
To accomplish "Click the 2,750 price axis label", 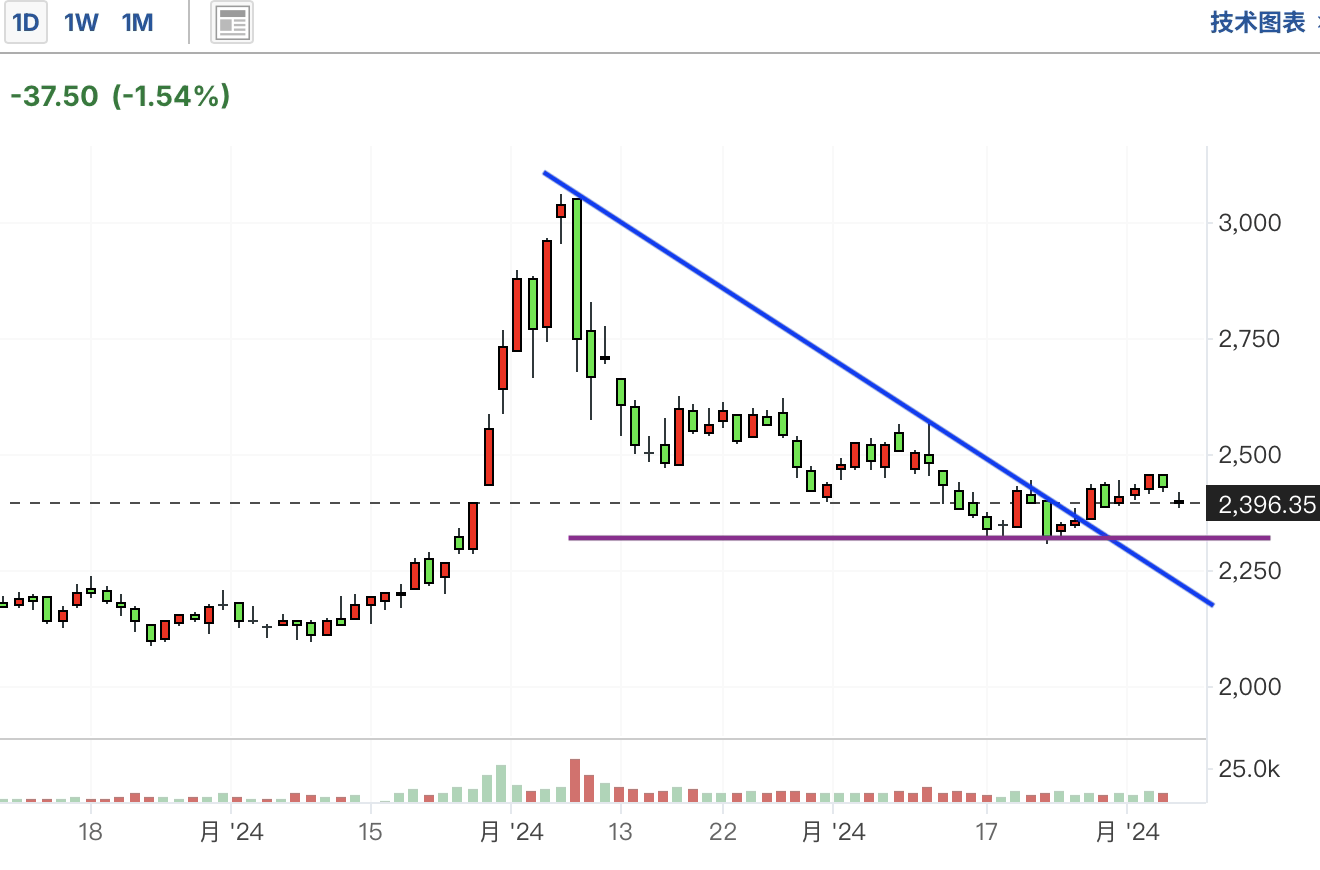I will [x=1249, y=339].
